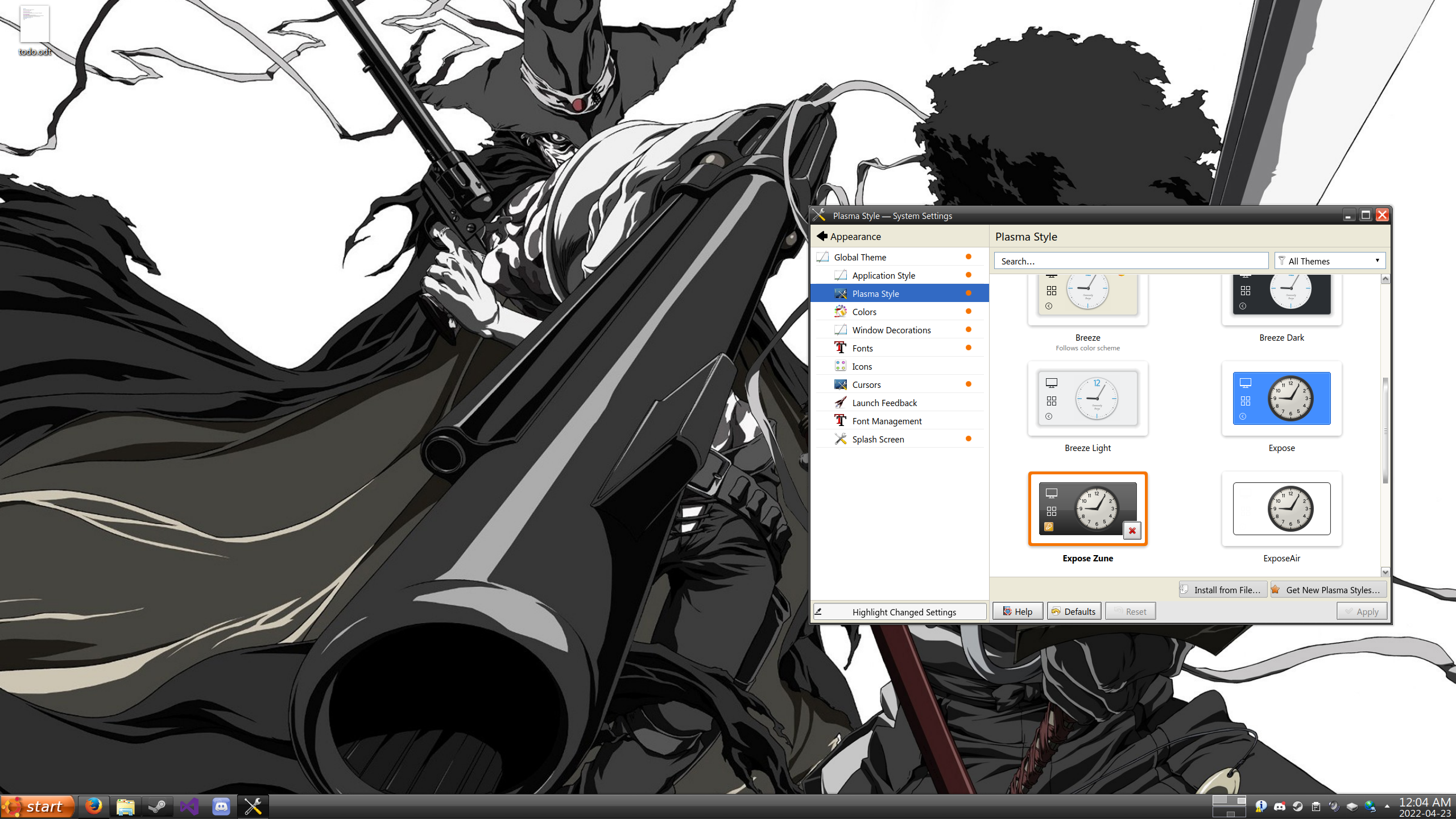
Task: Click the theme list scrollbar down arrow
Action: (x=1385, y=572)
